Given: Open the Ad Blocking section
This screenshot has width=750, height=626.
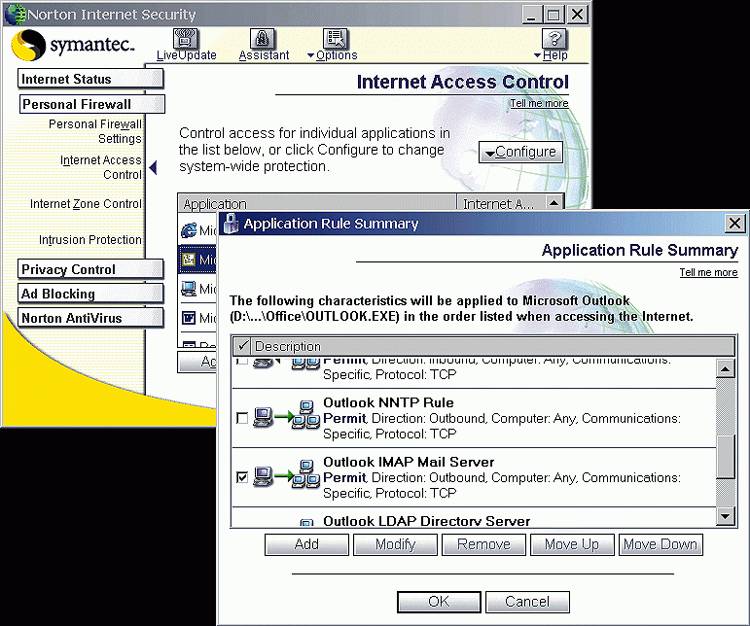Looking at the screenshot, I should point(90,294).
